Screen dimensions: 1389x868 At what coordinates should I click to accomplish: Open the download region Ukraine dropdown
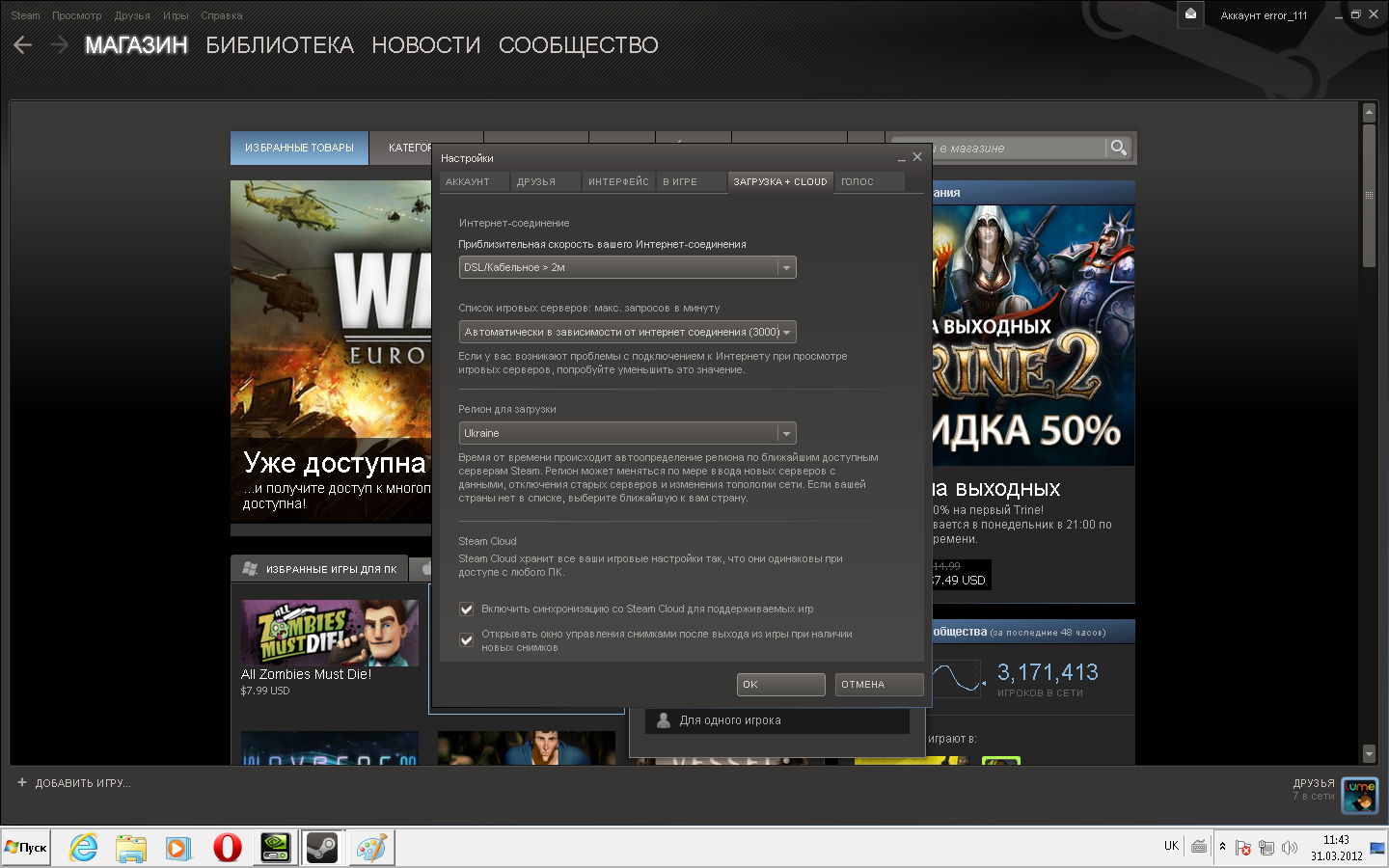627,433
